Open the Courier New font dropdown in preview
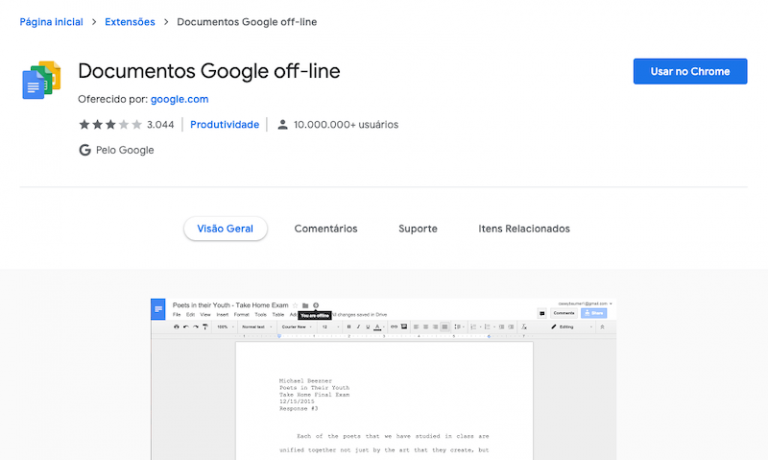Screen dimensions: 768x460 (x=296, y=327)
